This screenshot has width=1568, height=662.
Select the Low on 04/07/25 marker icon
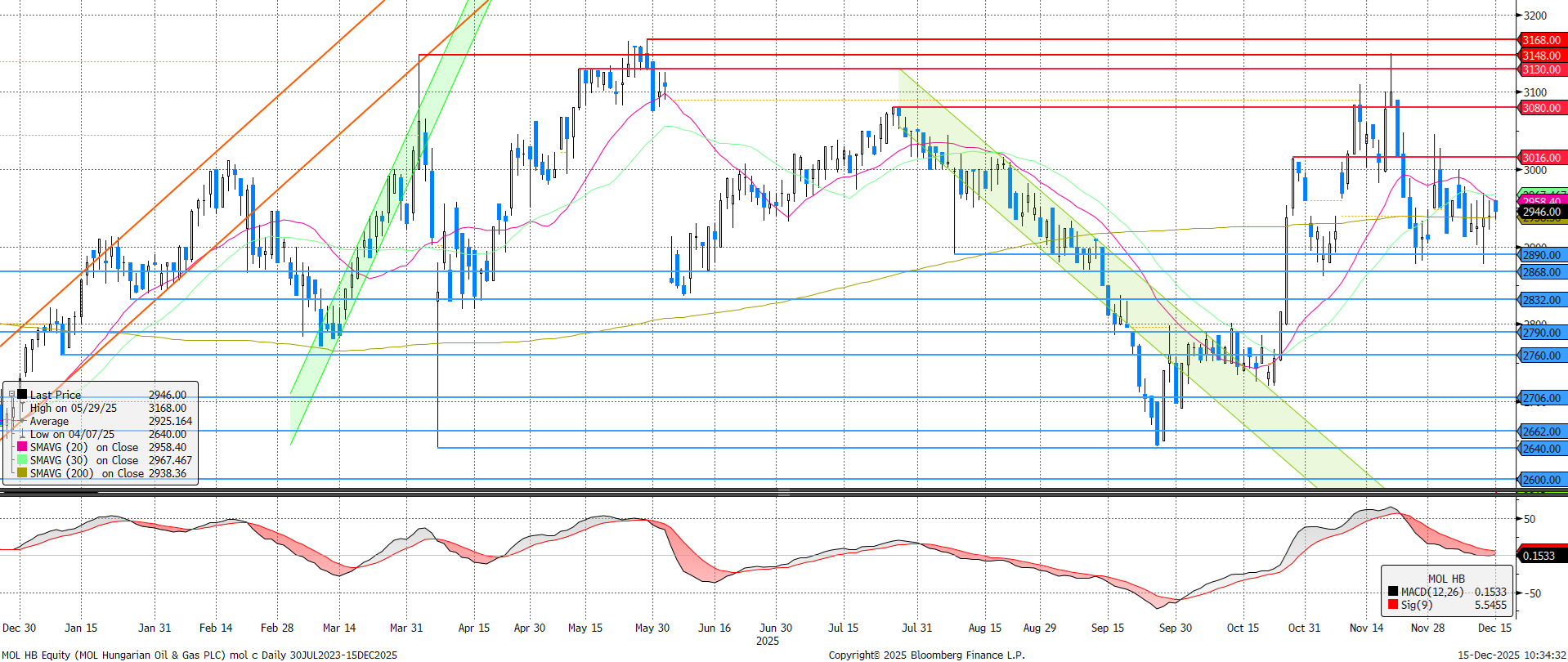[x=22, y=434]
